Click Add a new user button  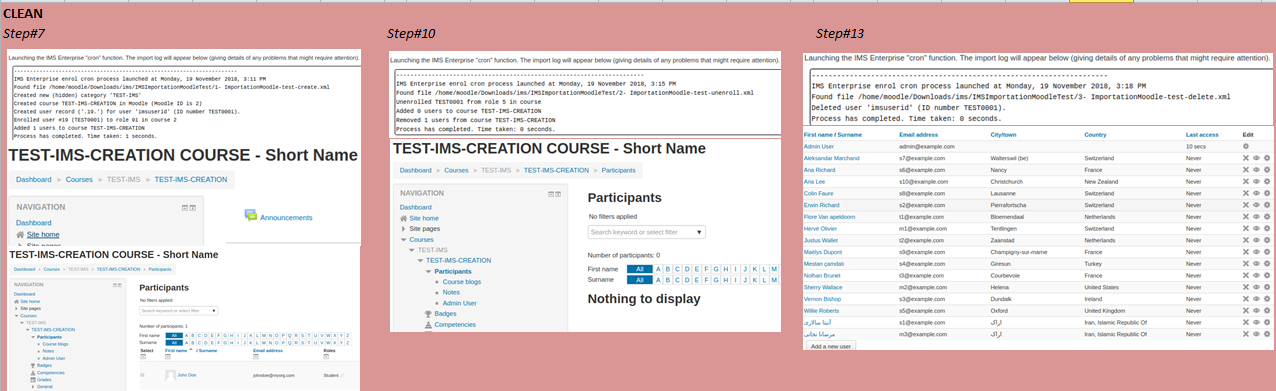pyautogui.click(x=832, y=346)
